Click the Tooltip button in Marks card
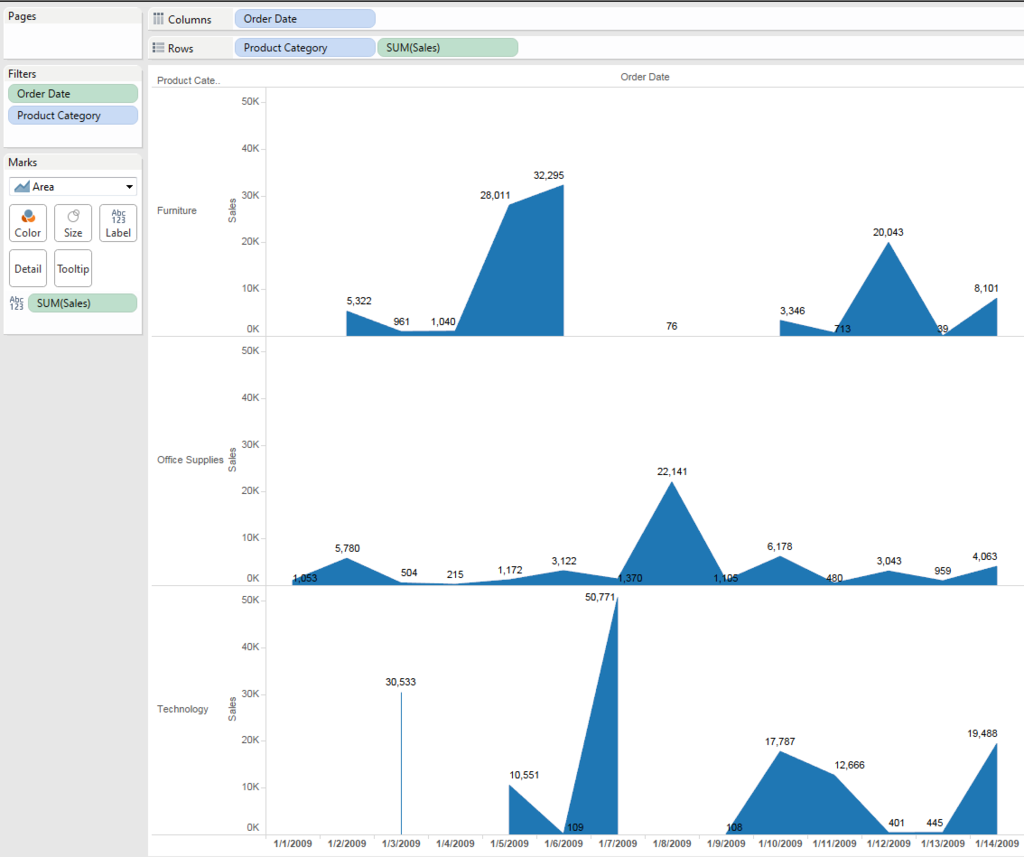1024x857 pixels. point(73,268)
